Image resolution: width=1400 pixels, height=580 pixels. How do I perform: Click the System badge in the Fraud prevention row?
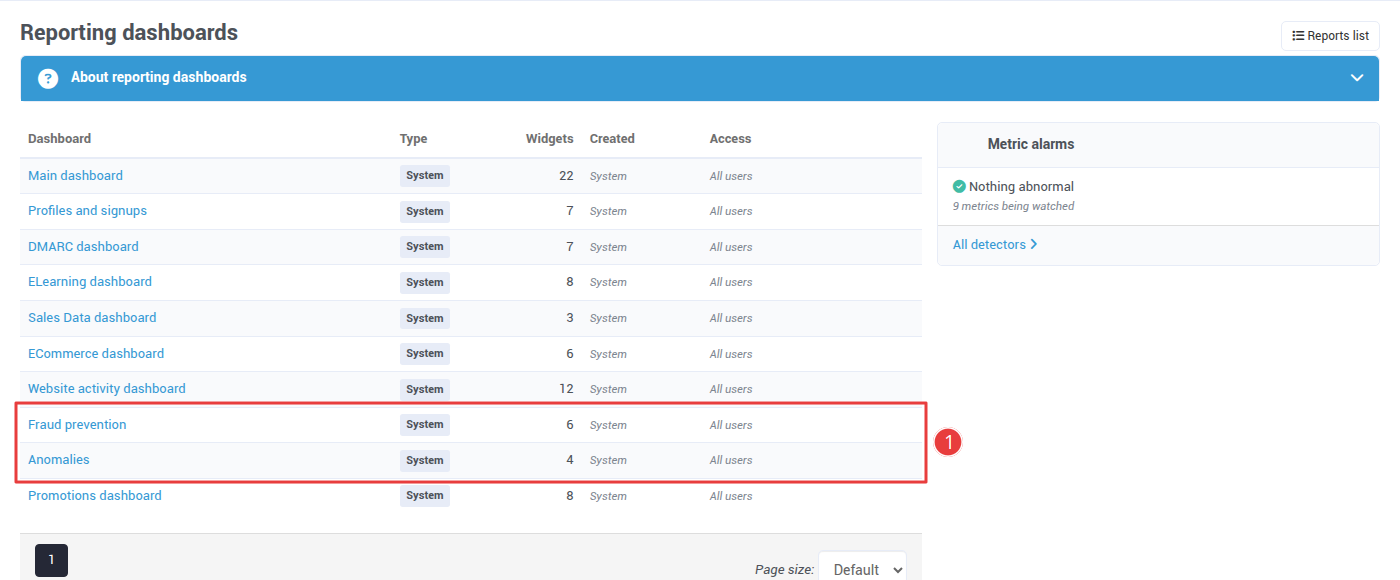[425, 425]
